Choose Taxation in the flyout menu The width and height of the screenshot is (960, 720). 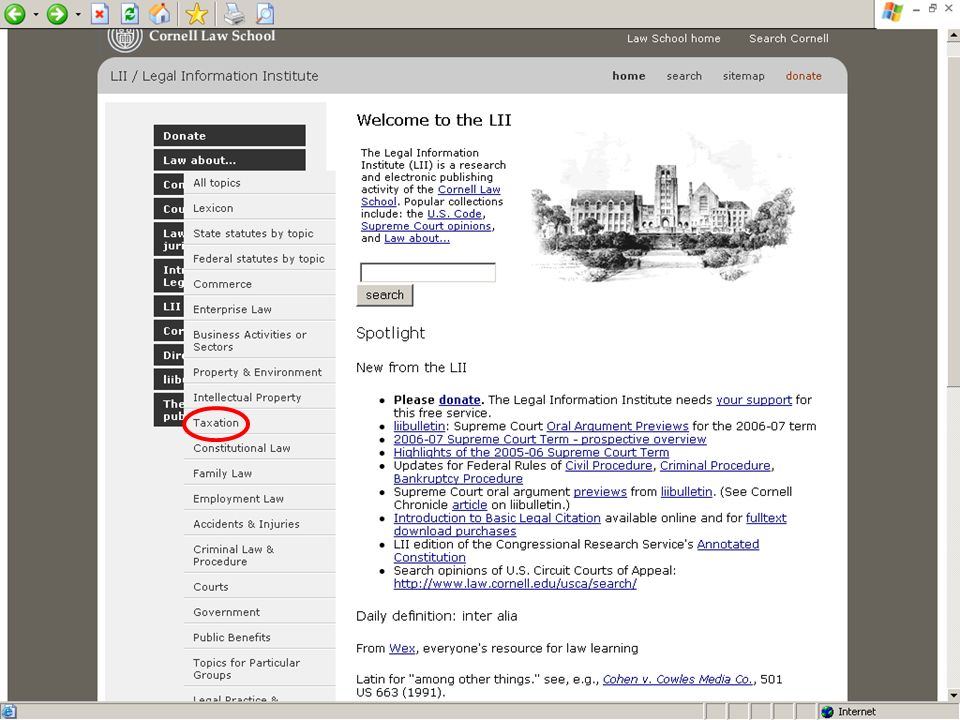pyautogui.click(x=260, y=422)
